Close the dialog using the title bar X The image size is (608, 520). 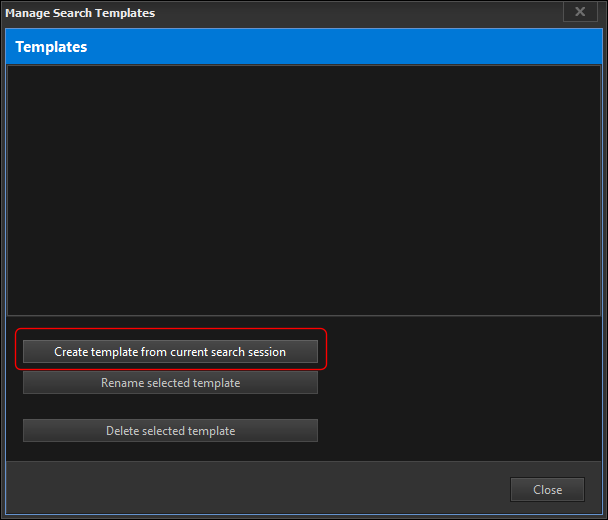[x=580, y=13]
